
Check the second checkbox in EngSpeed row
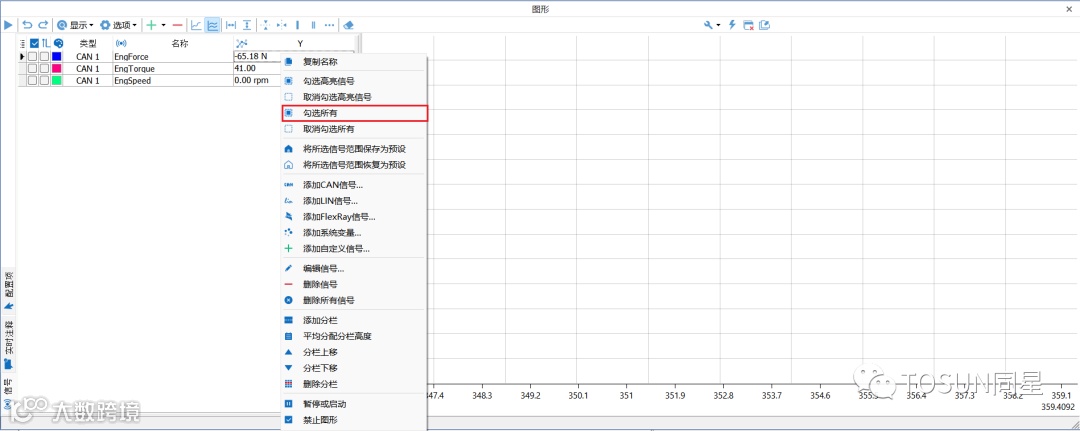click(x=44, y=81)
